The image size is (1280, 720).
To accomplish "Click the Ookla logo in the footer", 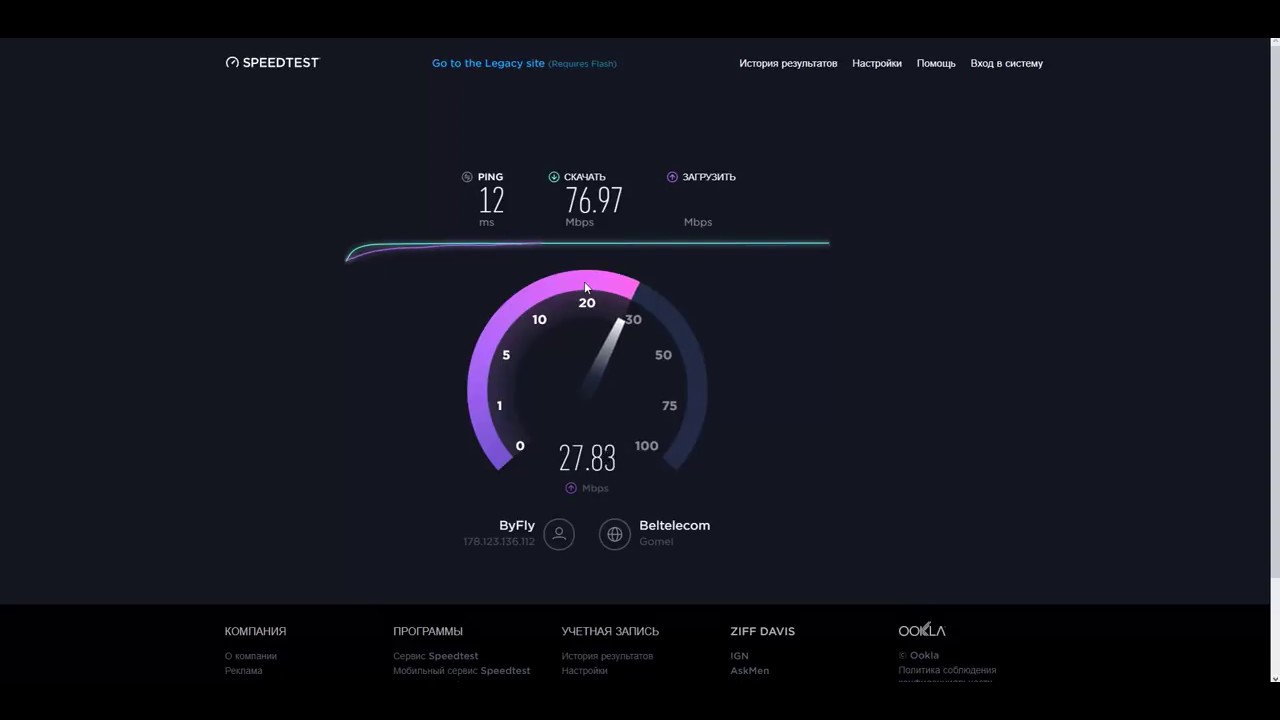I will point(921,630).
